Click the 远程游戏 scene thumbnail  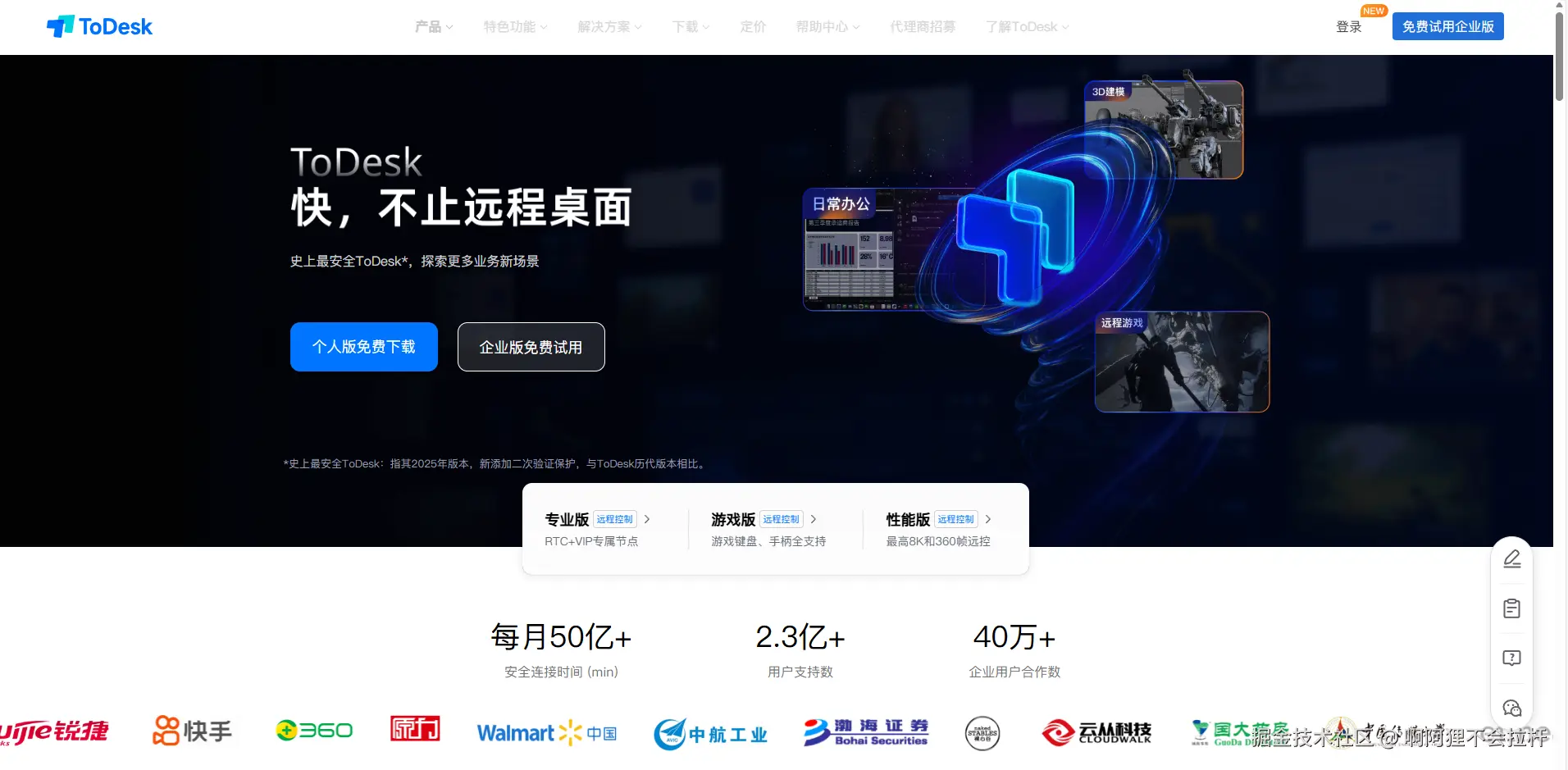coord(1182,362)
